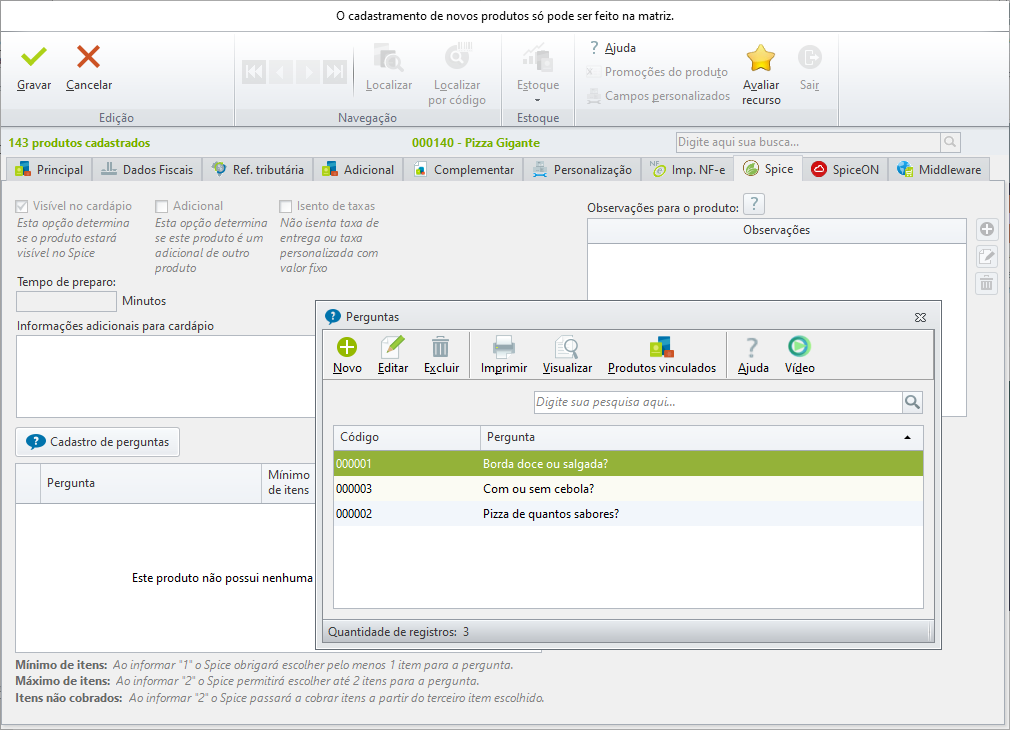Run the product search magnifier button
Viewport: 1010px width, 730px height.
coord(950,142)
